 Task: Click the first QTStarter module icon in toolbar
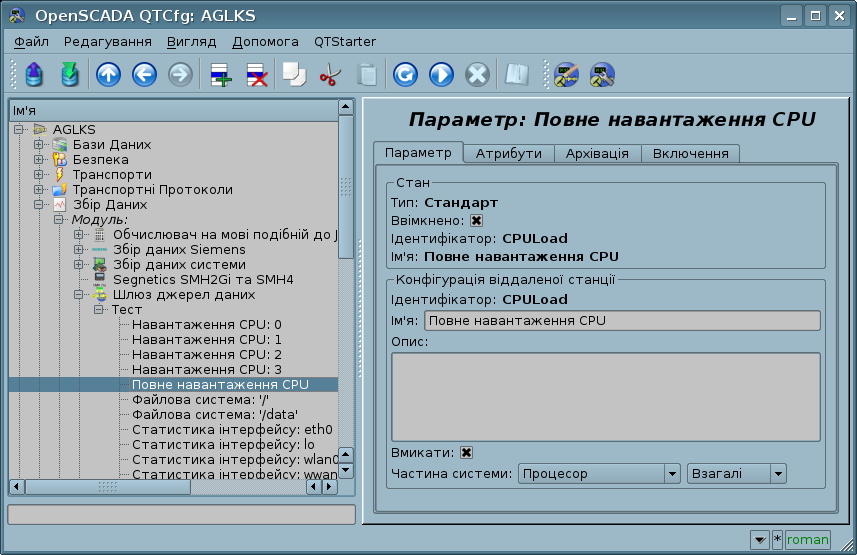pyautogui.click(x=566, y=74)
